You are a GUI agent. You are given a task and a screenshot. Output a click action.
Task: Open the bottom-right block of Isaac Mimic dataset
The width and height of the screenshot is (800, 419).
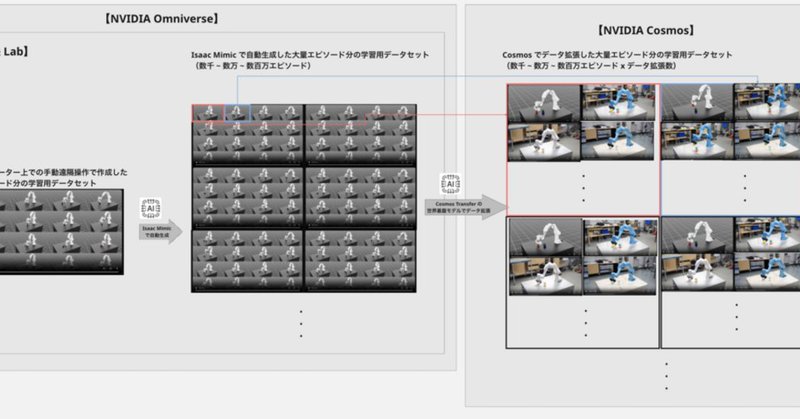pos(360,261)
